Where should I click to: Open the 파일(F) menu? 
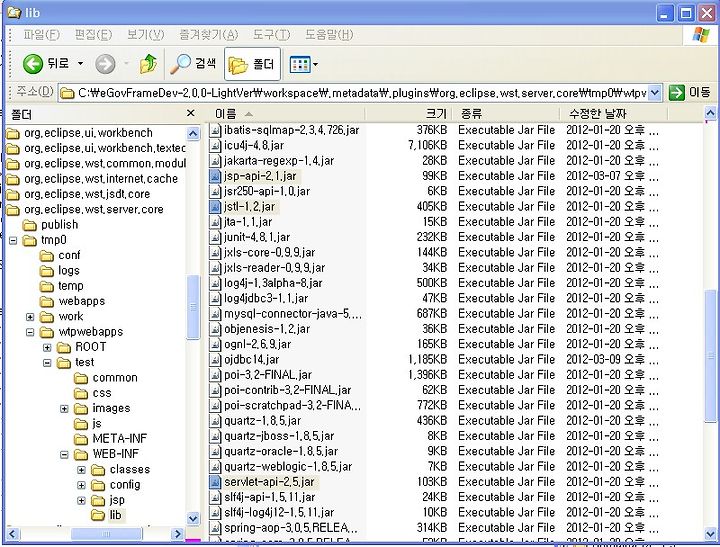(41, 34)
